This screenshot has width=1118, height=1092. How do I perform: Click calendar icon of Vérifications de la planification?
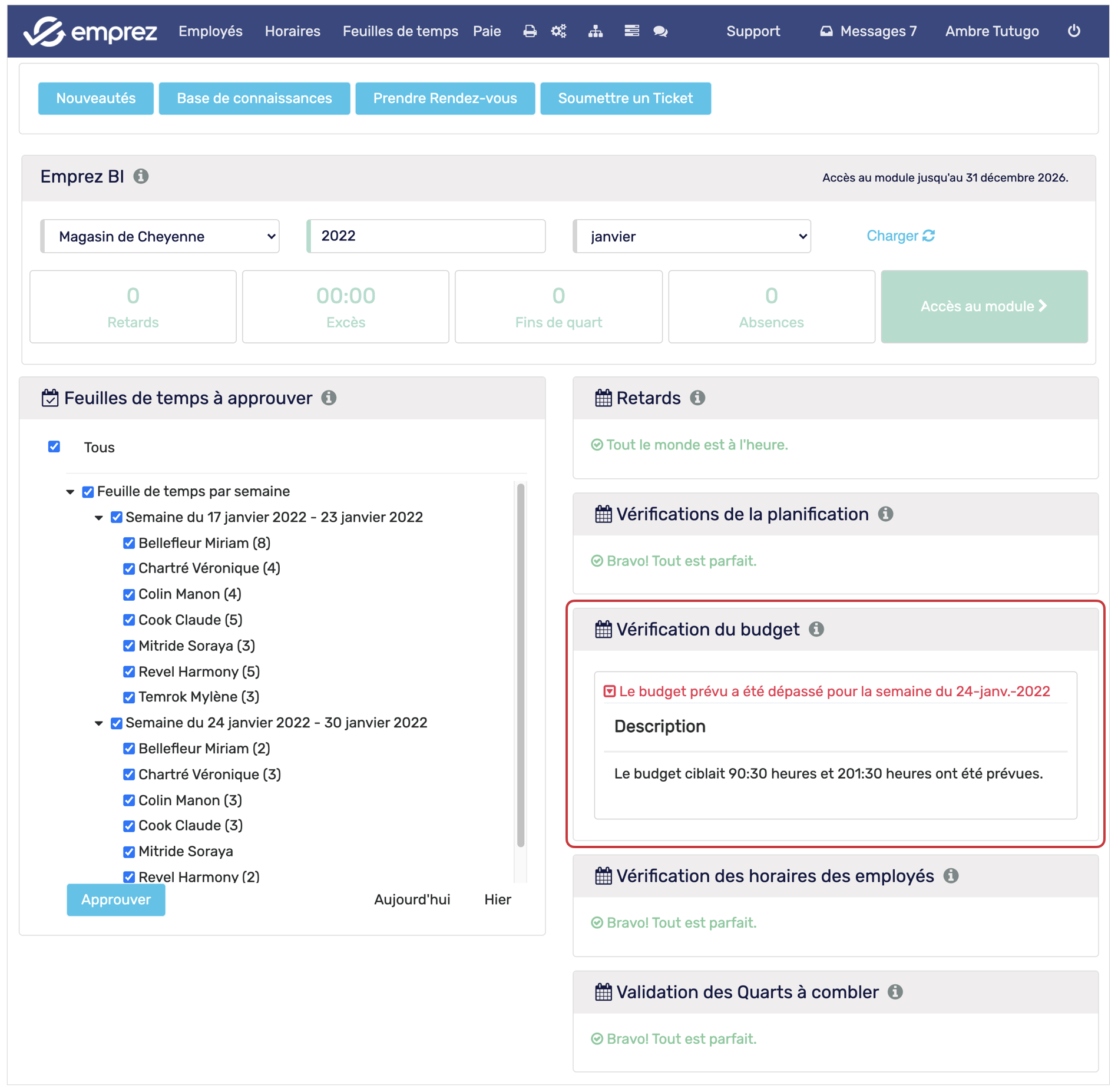point(603,514)
